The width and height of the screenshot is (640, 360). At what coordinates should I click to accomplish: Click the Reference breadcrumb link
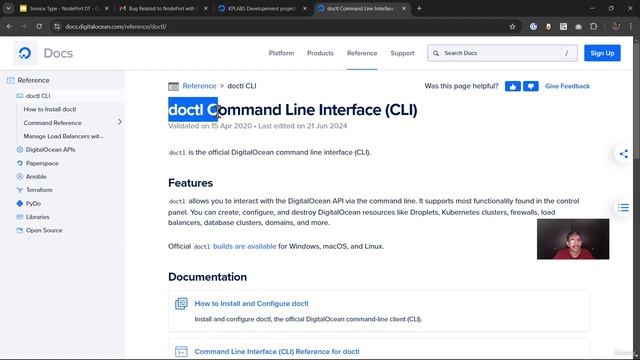tap(200, 86)
